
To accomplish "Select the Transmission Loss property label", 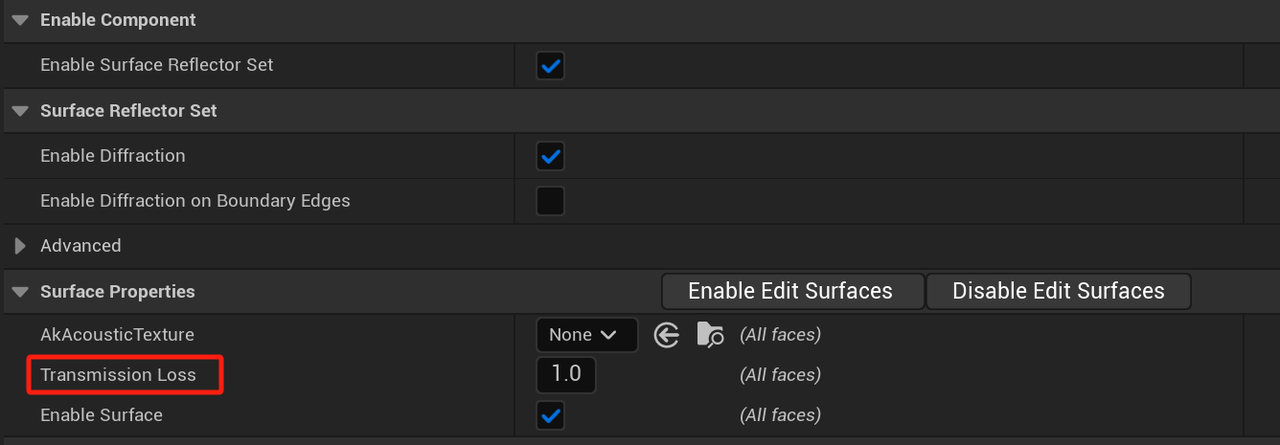I will [118, 375].
